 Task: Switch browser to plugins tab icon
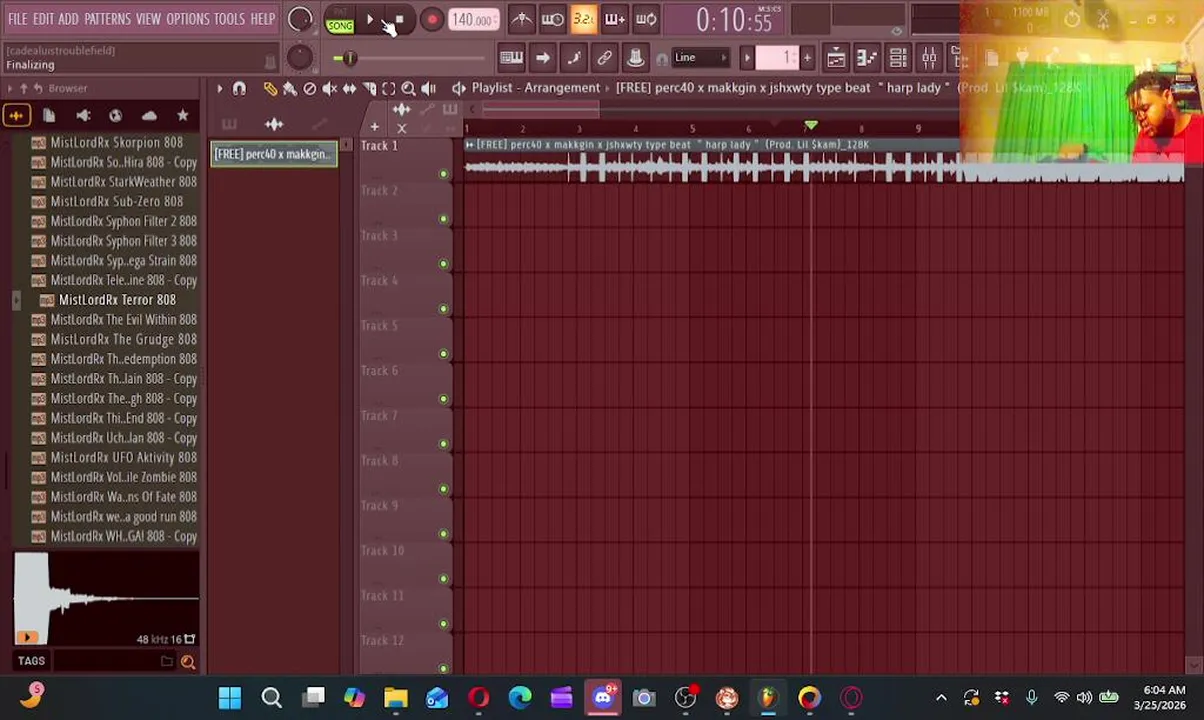click(x=116, y=116)
